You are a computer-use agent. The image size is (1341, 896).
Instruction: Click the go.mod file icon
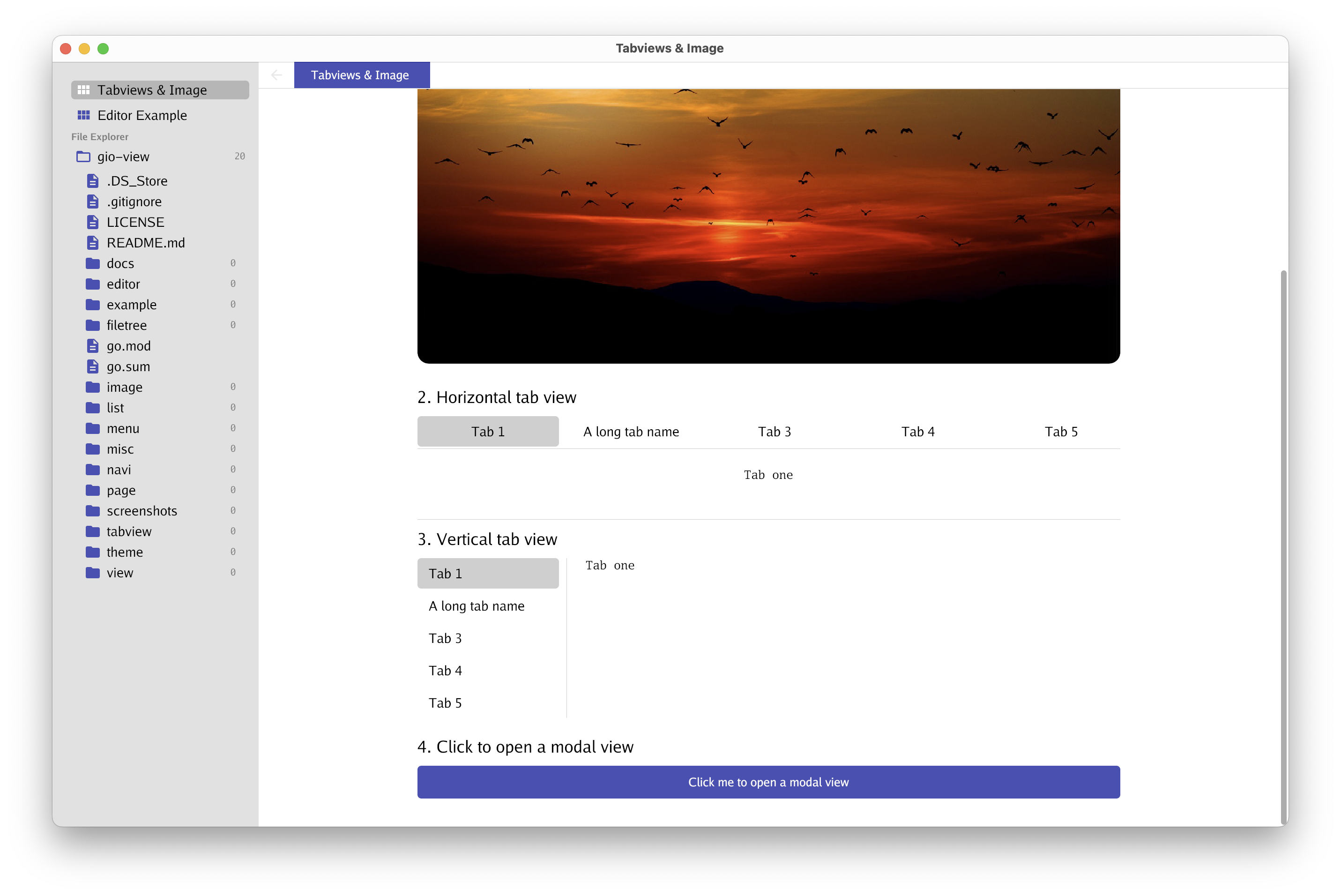pos(93,346)
